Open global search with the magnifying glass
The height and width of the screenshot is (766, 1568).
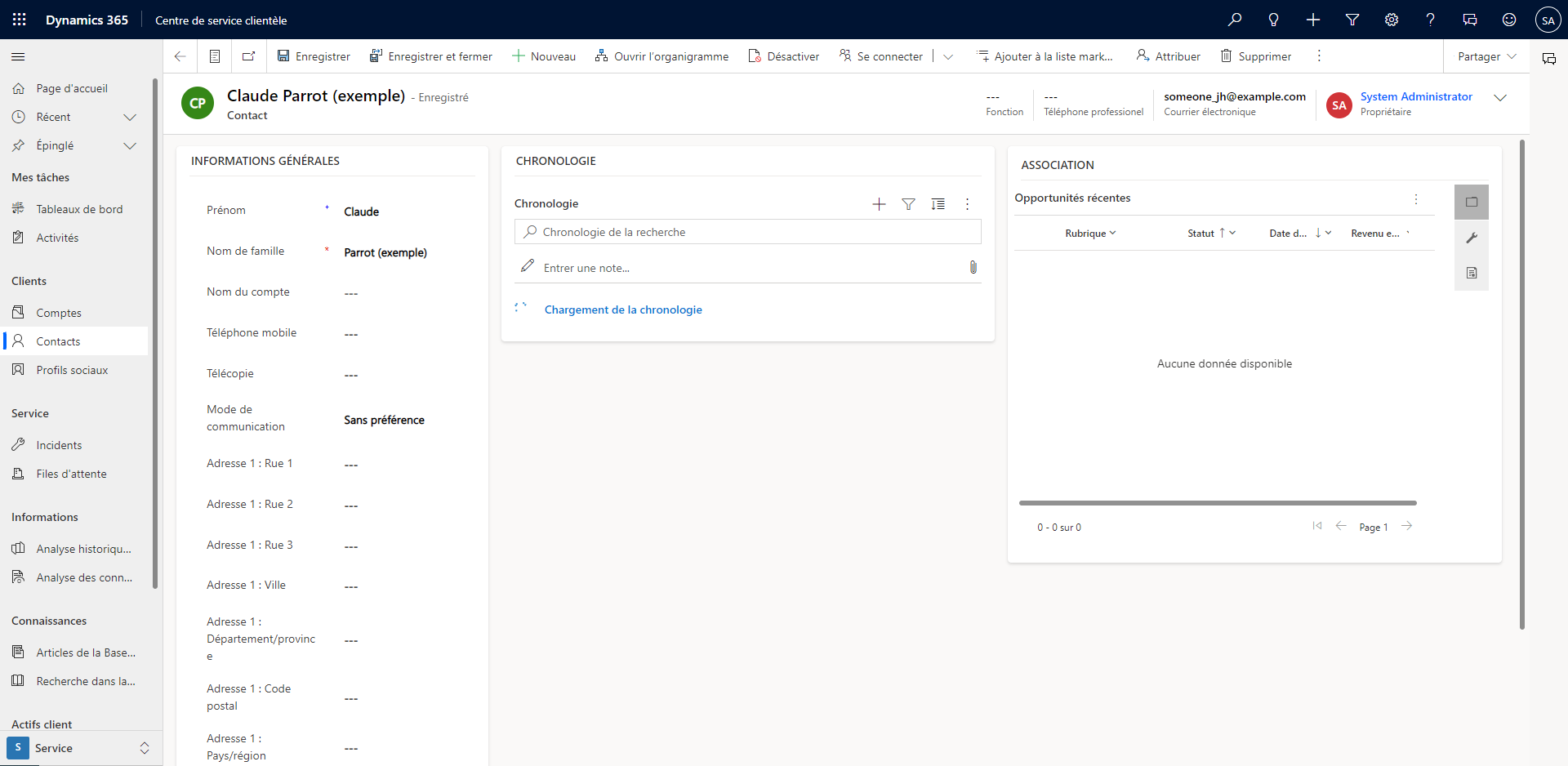coord(1236,19)
